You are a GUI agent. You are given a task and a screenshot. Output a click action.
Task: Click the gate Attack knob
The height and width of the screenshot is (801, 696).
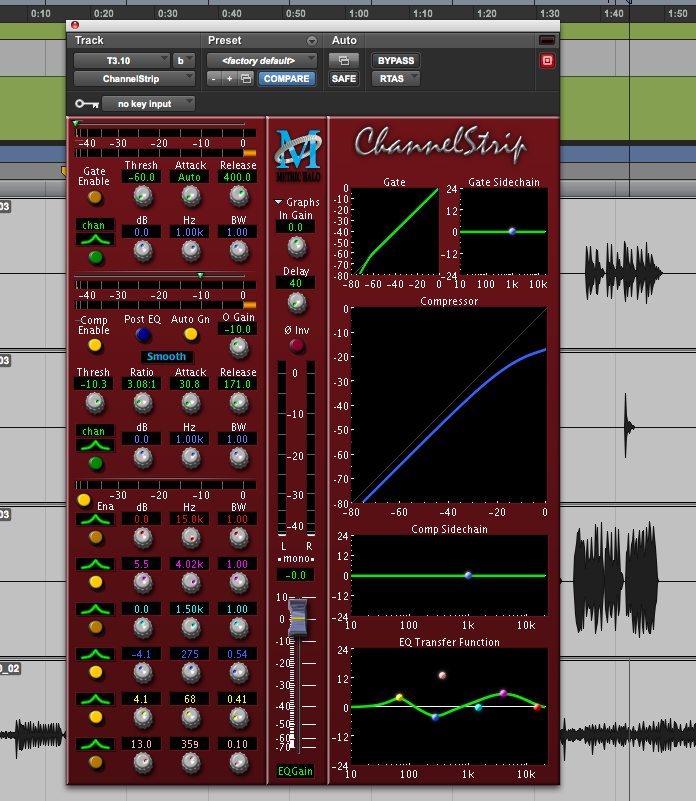191,196
